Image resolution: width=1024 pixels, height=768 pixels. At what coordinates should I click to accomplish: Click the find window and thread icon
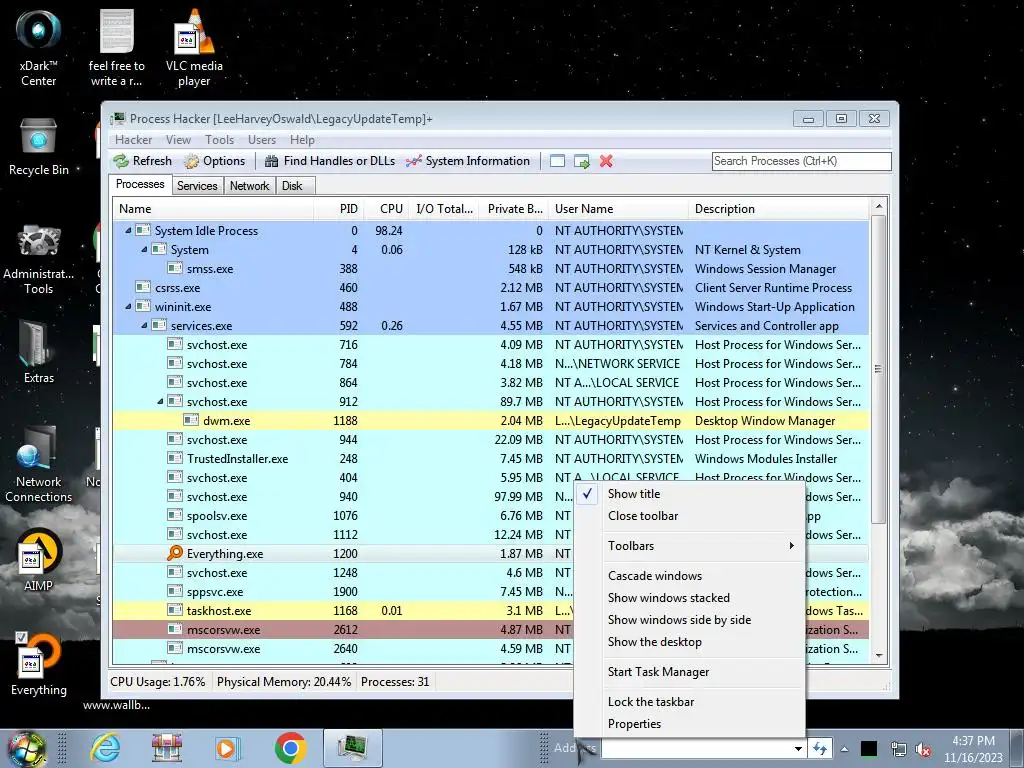tap(581, 161)
